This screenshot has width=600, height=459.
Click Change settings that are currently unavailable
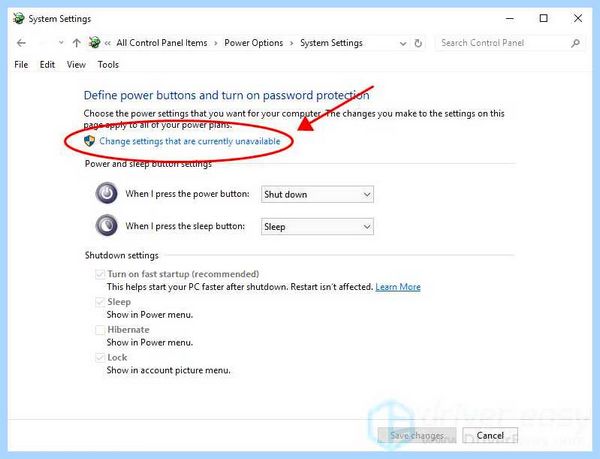pos(190,141)
